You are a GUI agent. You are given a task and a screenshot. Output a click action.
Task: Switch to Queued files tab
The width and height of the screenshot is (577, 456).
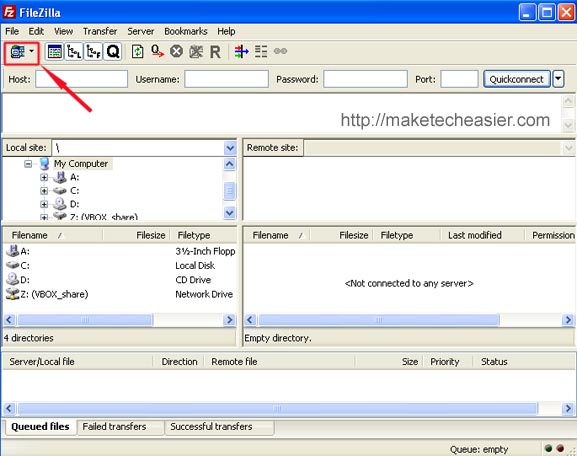pos(40,427)
